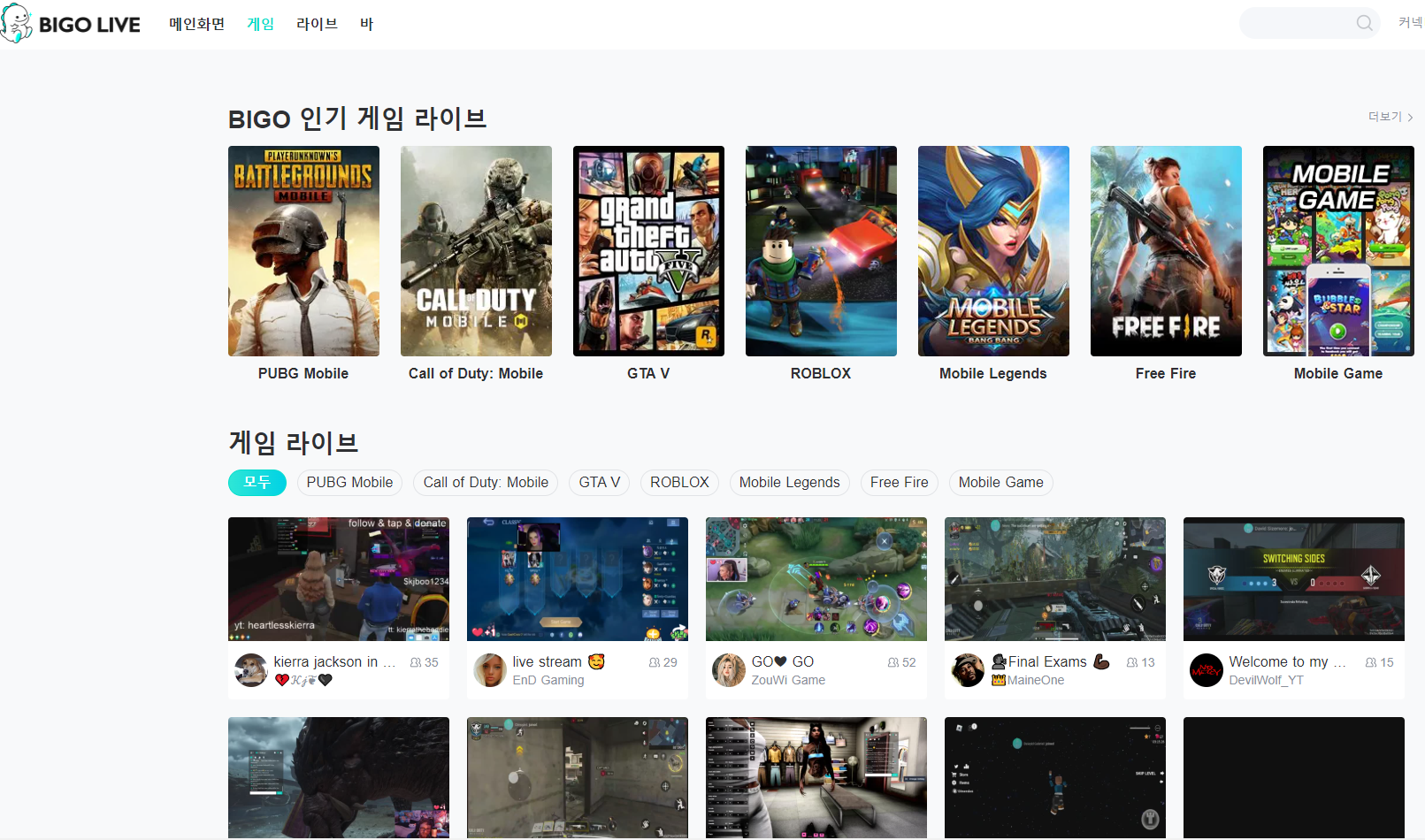Open kierra jackson streamer avatar
This screenshot has width=1425, height=840.
[251, 670]
